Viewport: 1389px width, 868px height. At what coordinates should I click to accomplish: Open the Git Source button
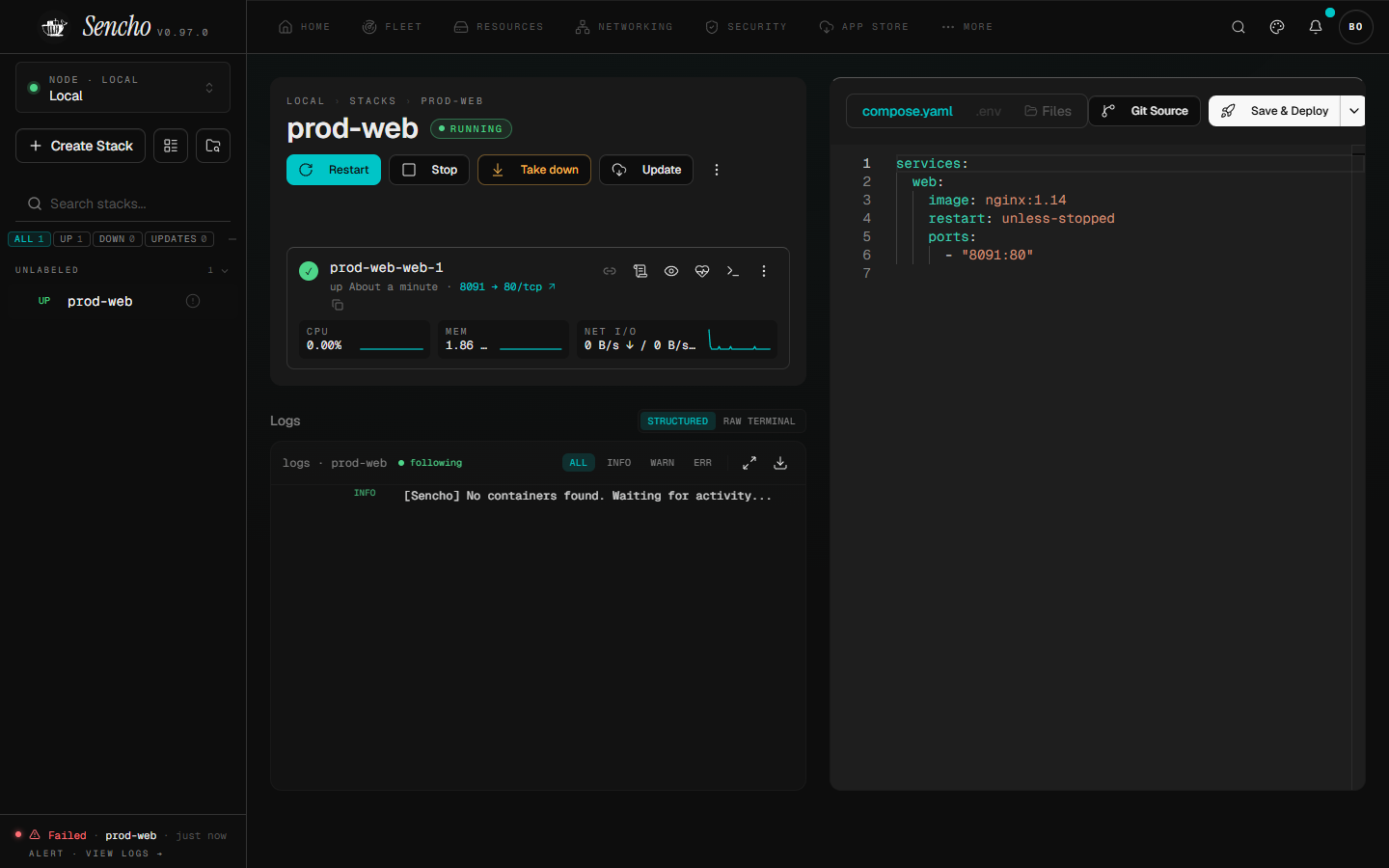(1145, 111)
